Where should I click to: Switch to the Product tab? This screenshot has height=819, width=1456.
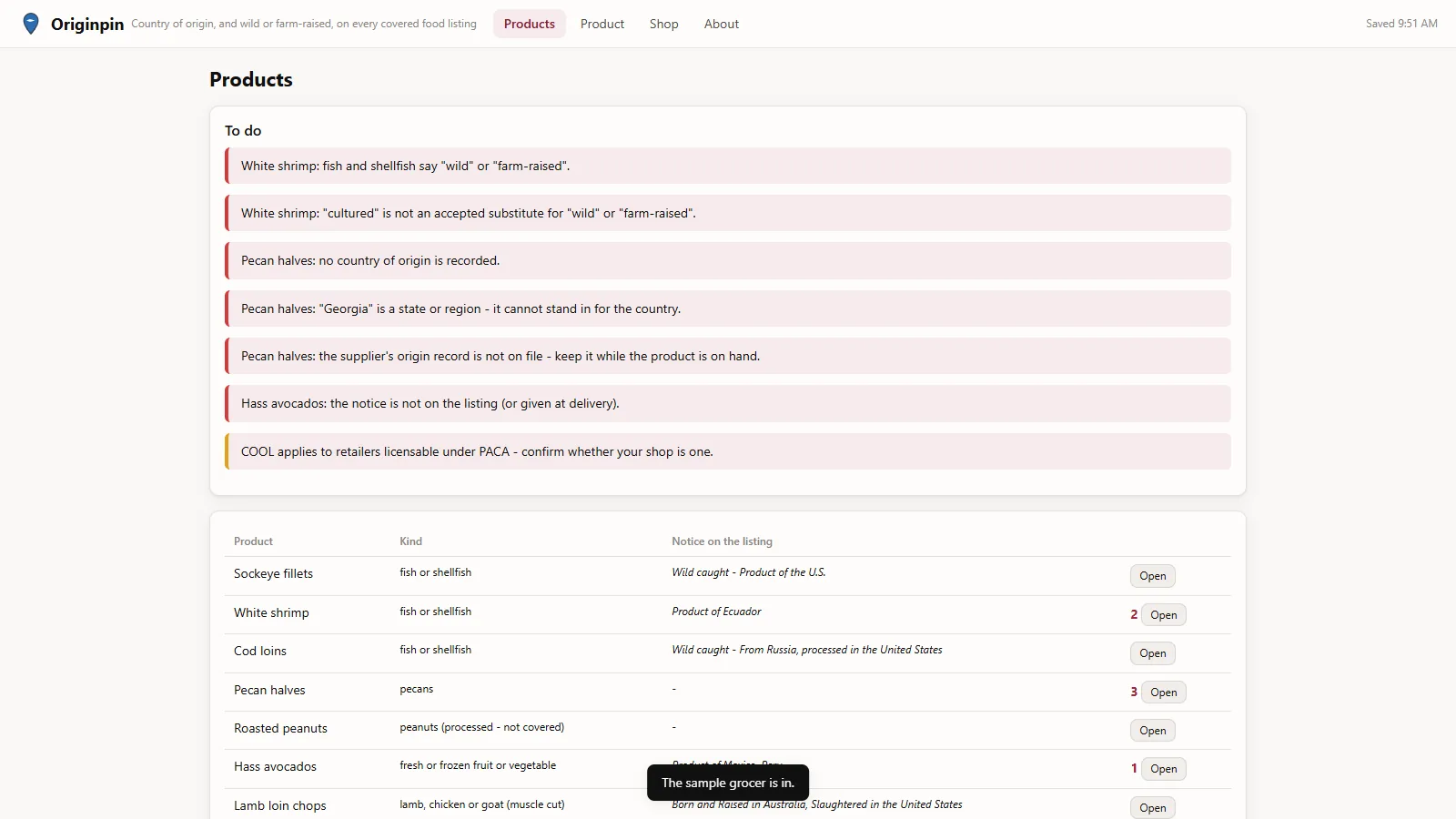[602, 24]
